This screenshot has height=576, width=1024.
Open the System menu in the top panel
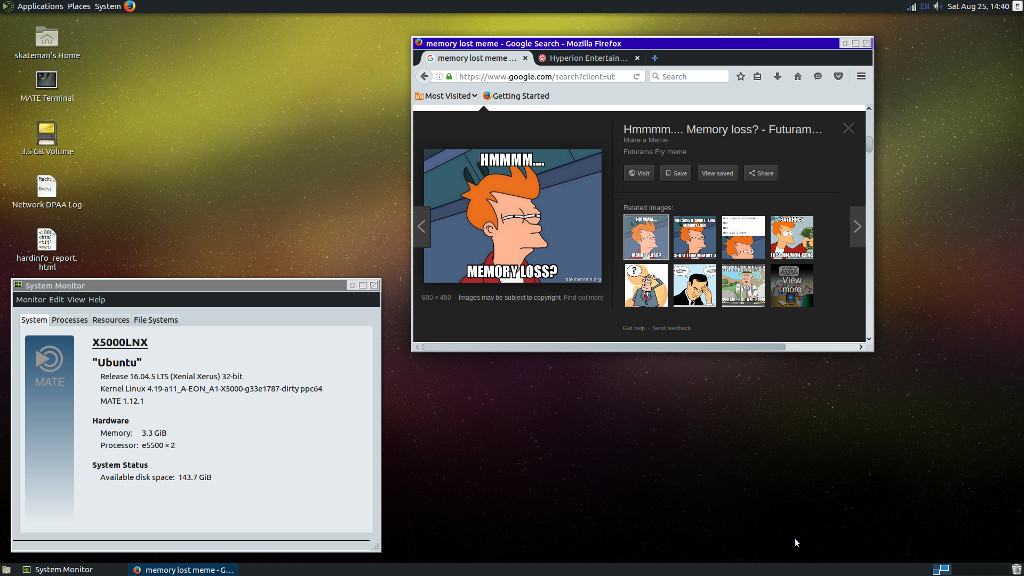108,7
